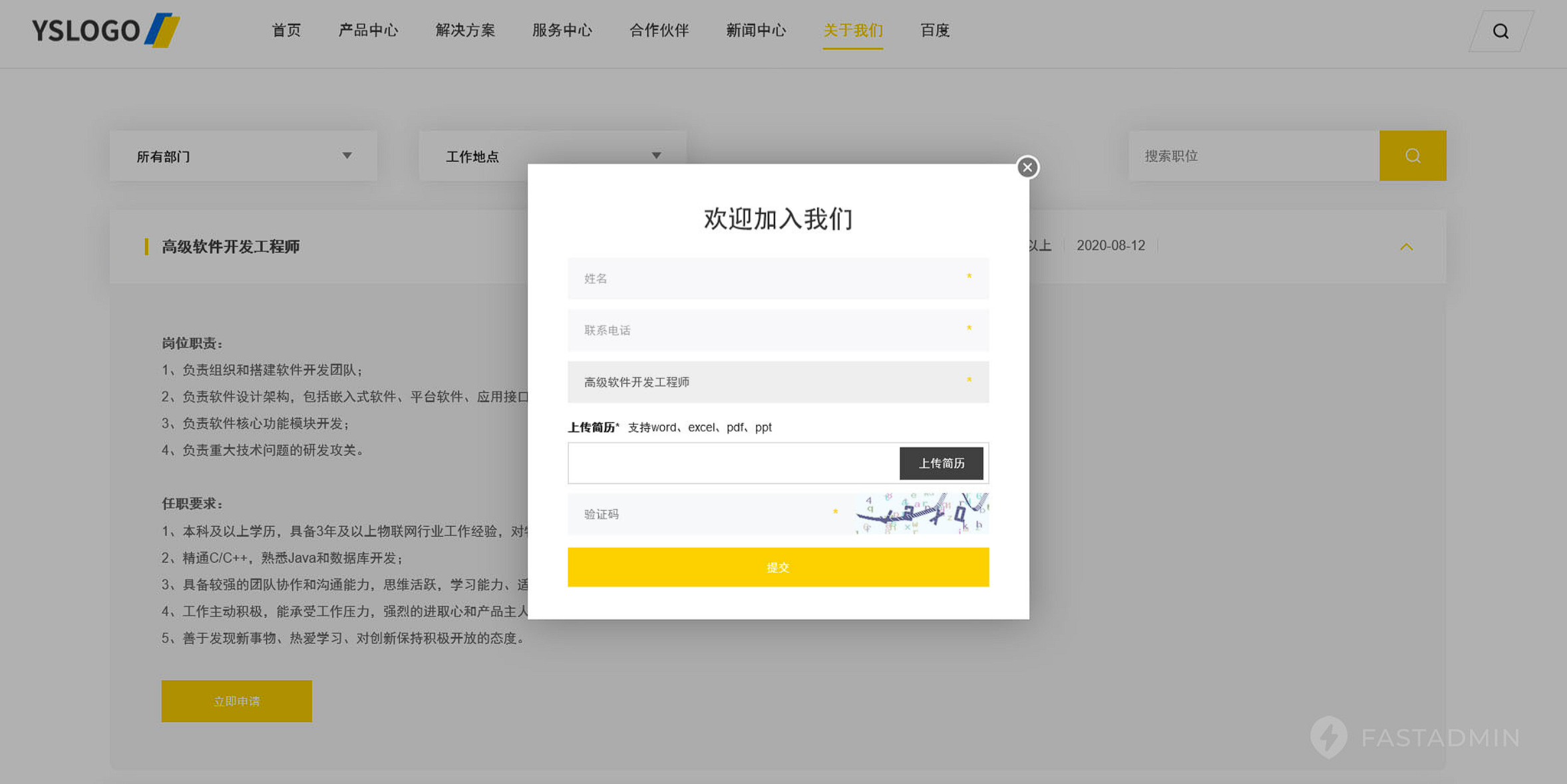The width and height of the screenshot is (1567, 784).
Task: Open the 所有部门 dropdown
Action: [x=242, y=156]
